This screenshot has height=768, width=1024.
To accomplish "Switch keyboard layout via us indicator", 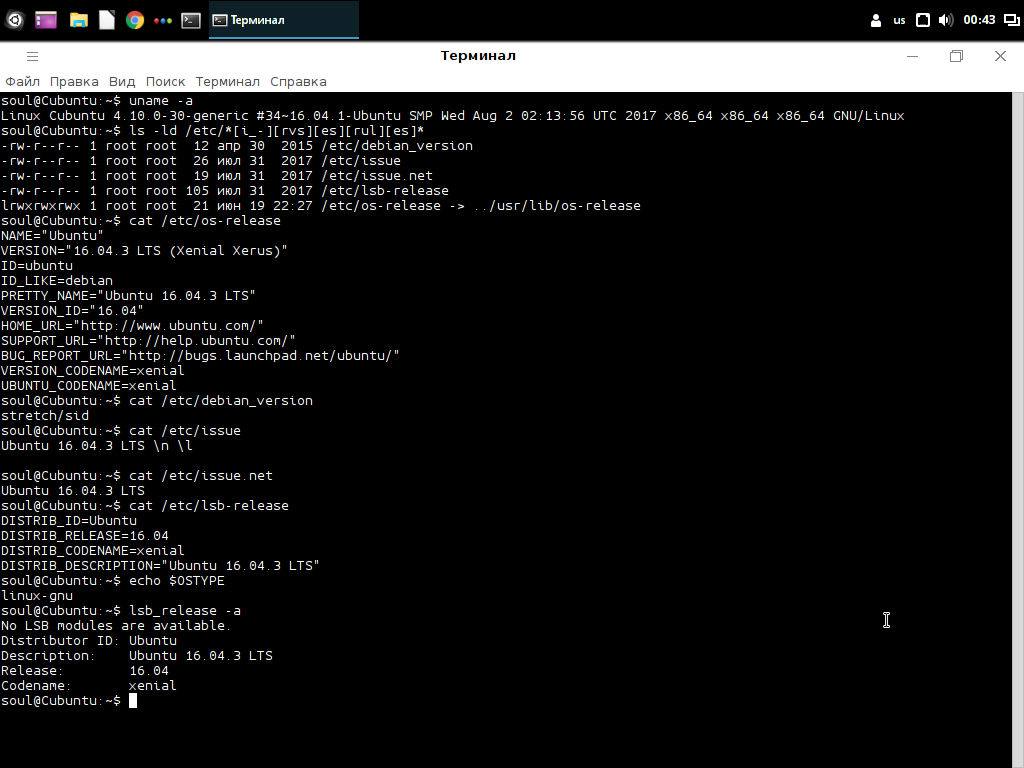I will pyautogui.click(x=899, y=20).
